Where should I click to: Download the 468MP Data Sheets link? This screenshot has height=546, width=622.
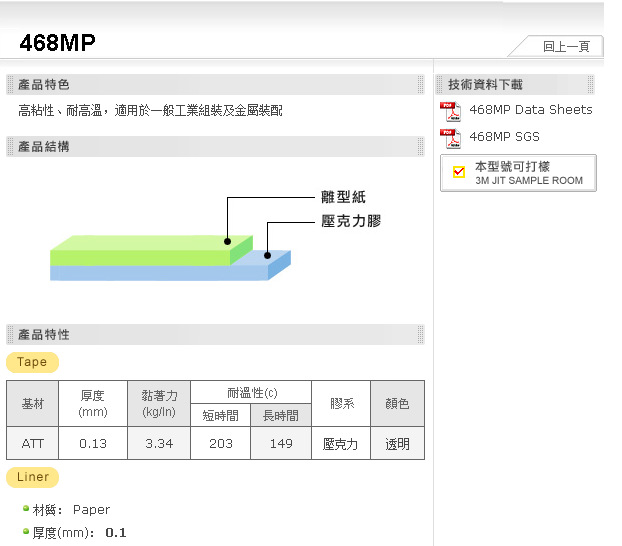(x=531, y=110)
